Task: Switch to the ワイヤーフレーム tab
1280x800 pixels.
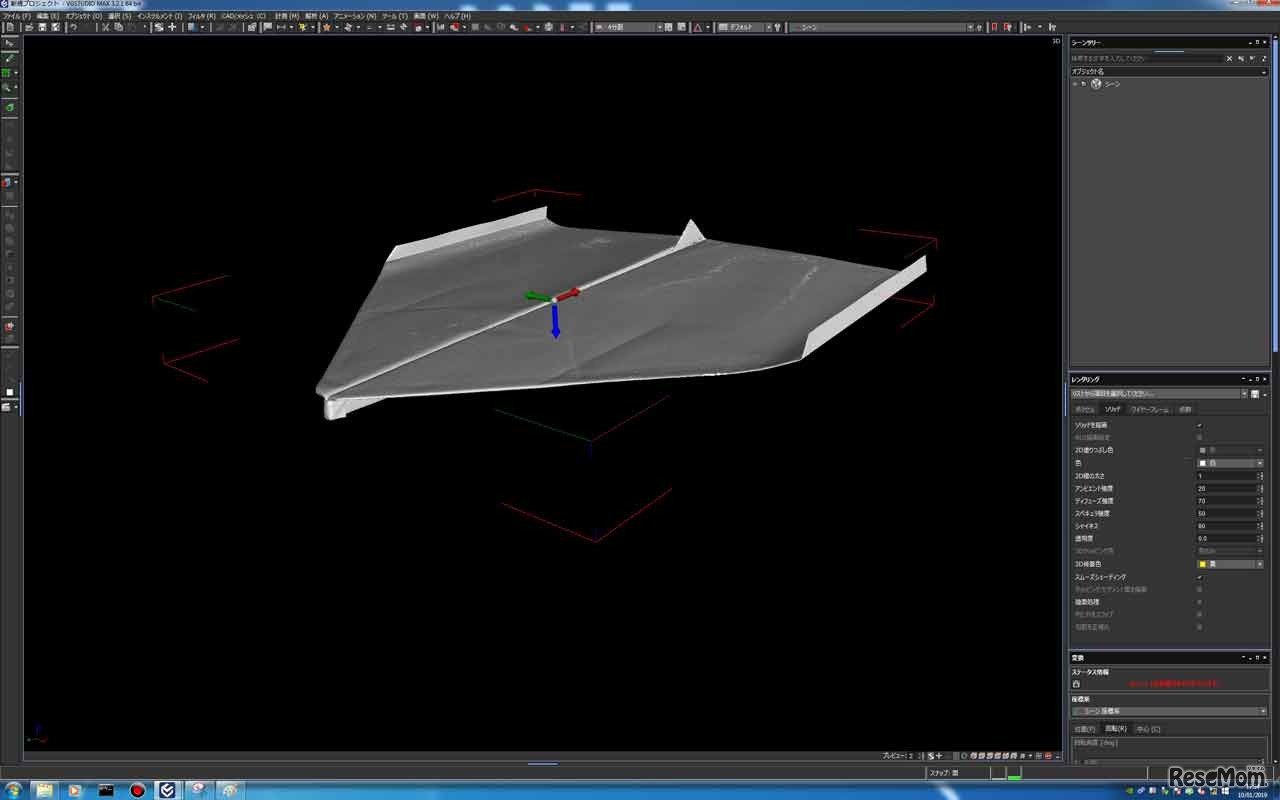Action: pyautogui.click(x=1147, y=410)
